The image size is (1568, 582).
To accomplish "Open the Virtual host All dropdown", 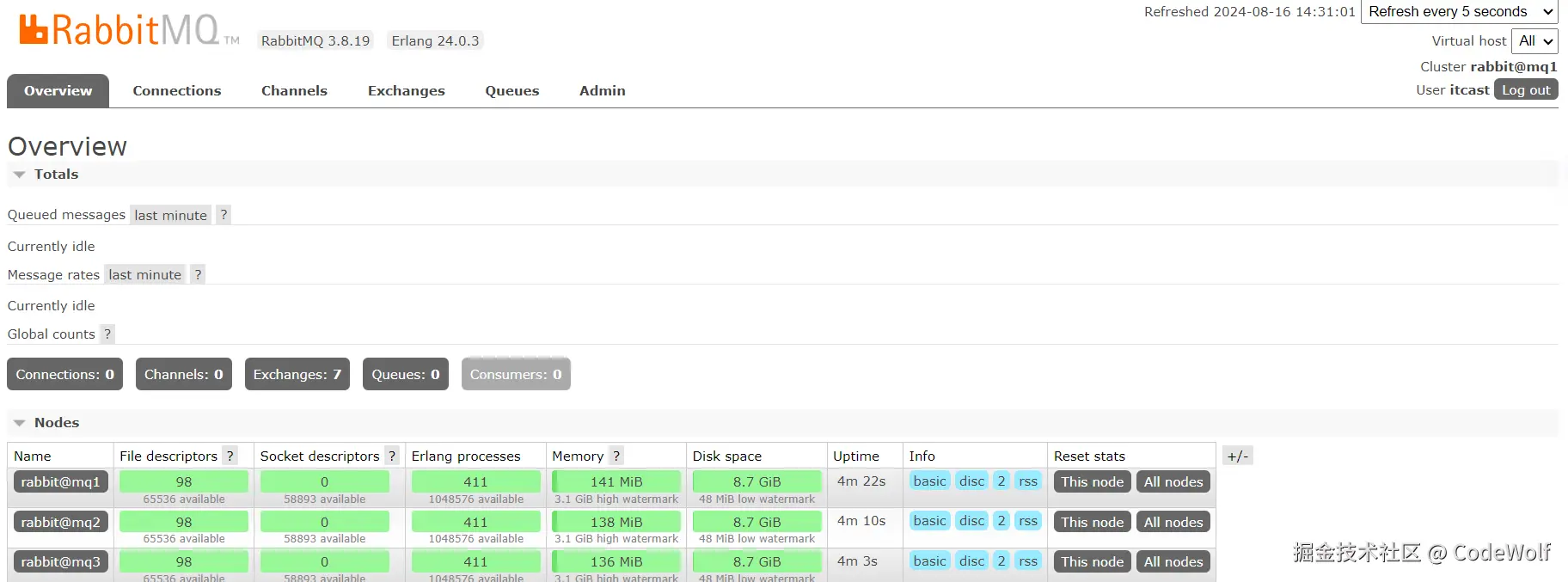I will [1534, 40].
